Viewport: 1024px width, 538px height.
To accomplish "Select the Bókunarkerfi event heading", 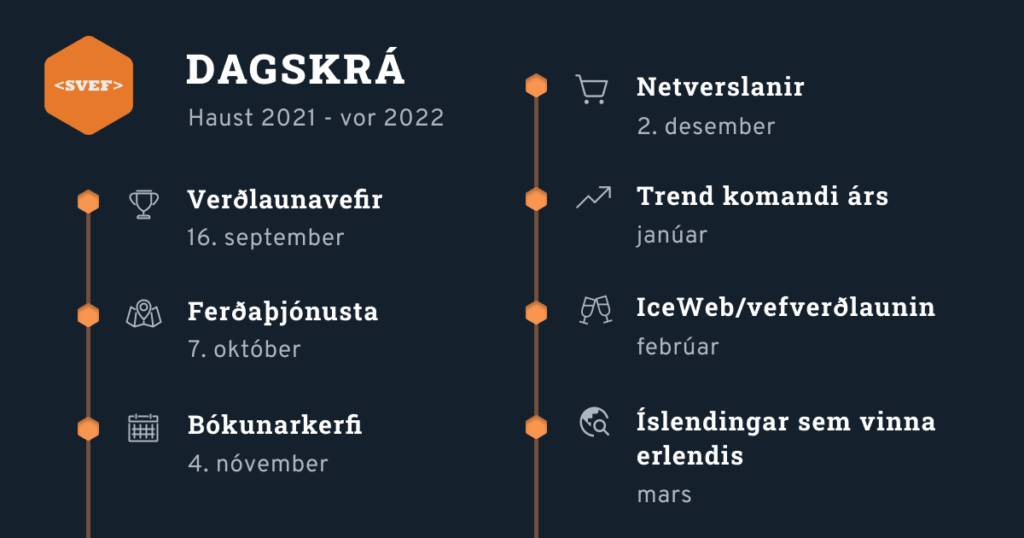I will [275, 425].
